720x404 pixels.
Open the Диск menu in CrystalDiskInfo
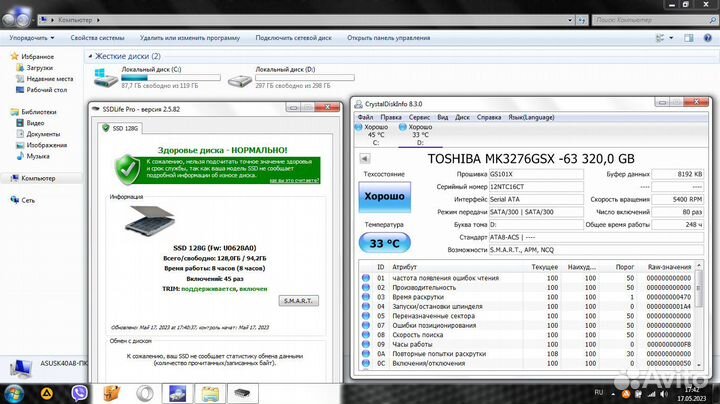[x=462, y=117]
